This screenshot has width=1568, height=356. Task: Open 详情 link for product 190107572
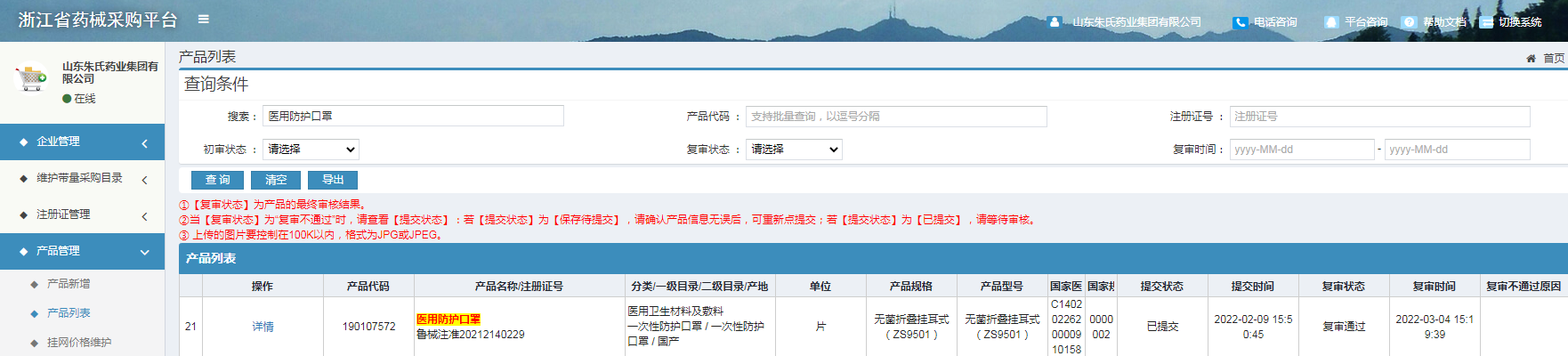(263, 327)
